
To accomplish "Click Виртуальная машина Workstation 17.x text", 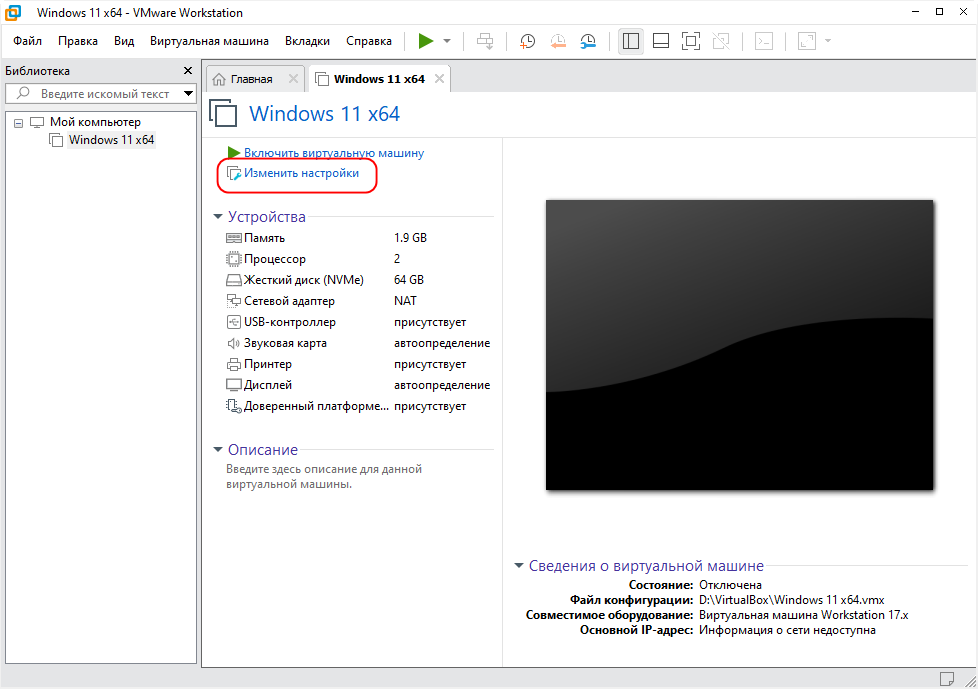I will point(803,615).
